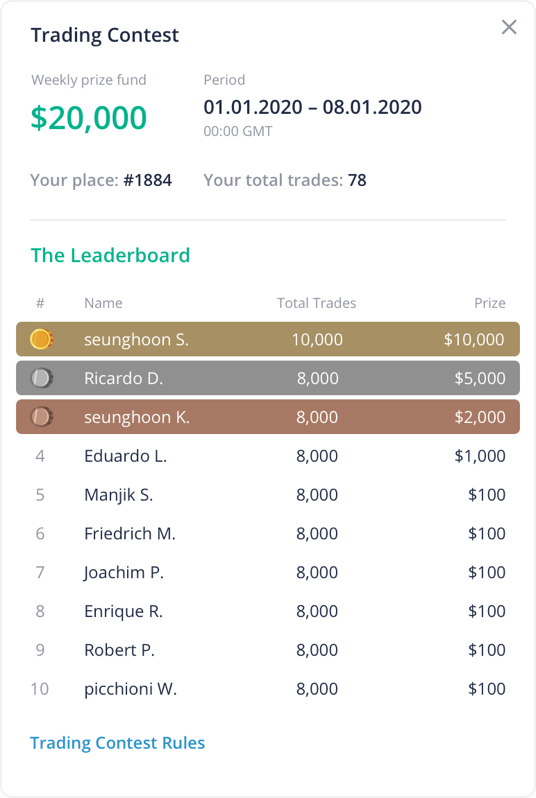This screenshot has height=798, width=536.
Task: Click Enrique R. in the leaderboard
Action: point(123,611)
